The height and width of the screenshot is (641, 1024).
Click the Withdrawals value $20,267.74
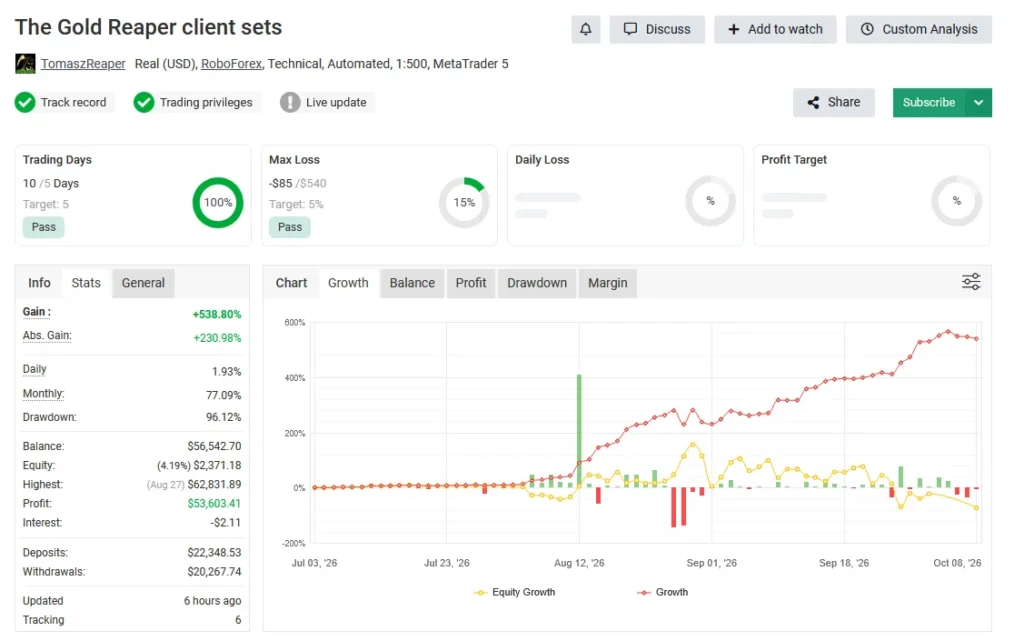point(214,572)
